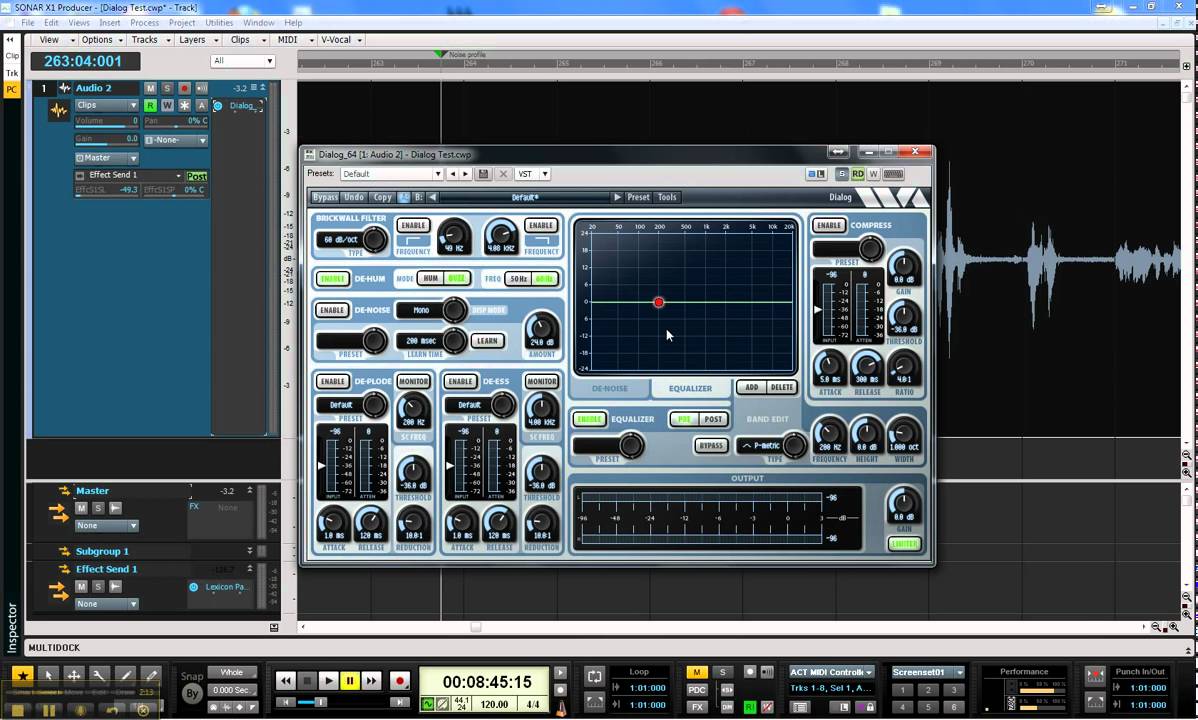Select the arrow Select tool

pyautogui.click(x=48, y=675)
